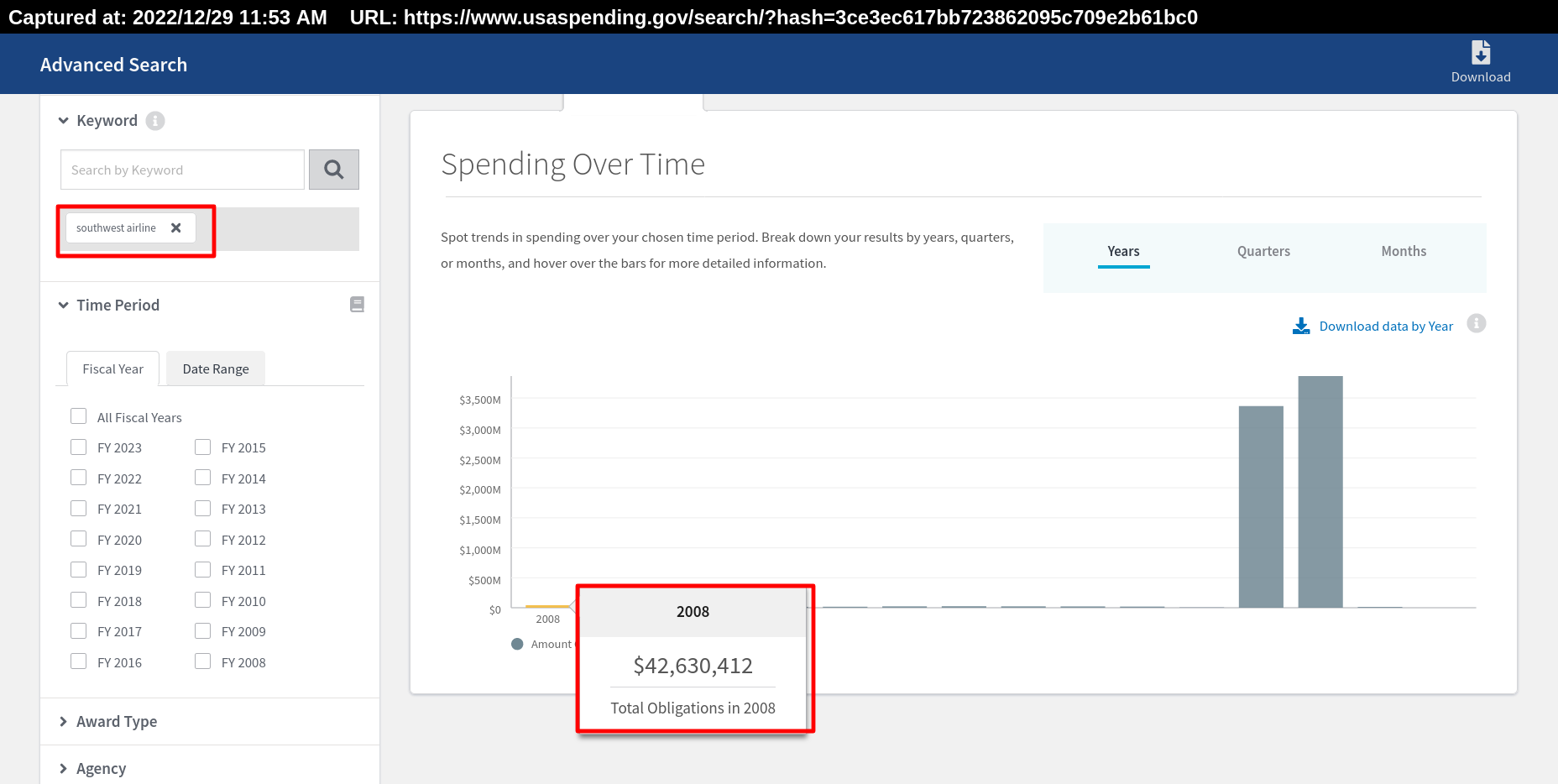Viewport: 1558px width, 784px height.
Task: Check the FY 2020 box
Action: [x=79, y=539]
